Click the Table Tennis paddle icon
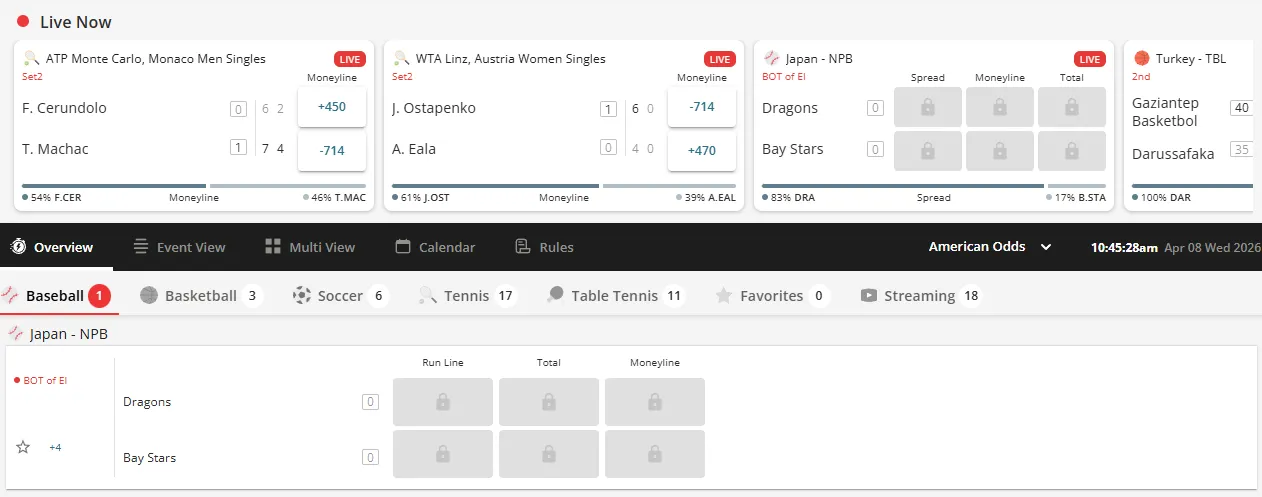Image resolution: width=1262 pixels, height=497 pixels. point(555,296)
